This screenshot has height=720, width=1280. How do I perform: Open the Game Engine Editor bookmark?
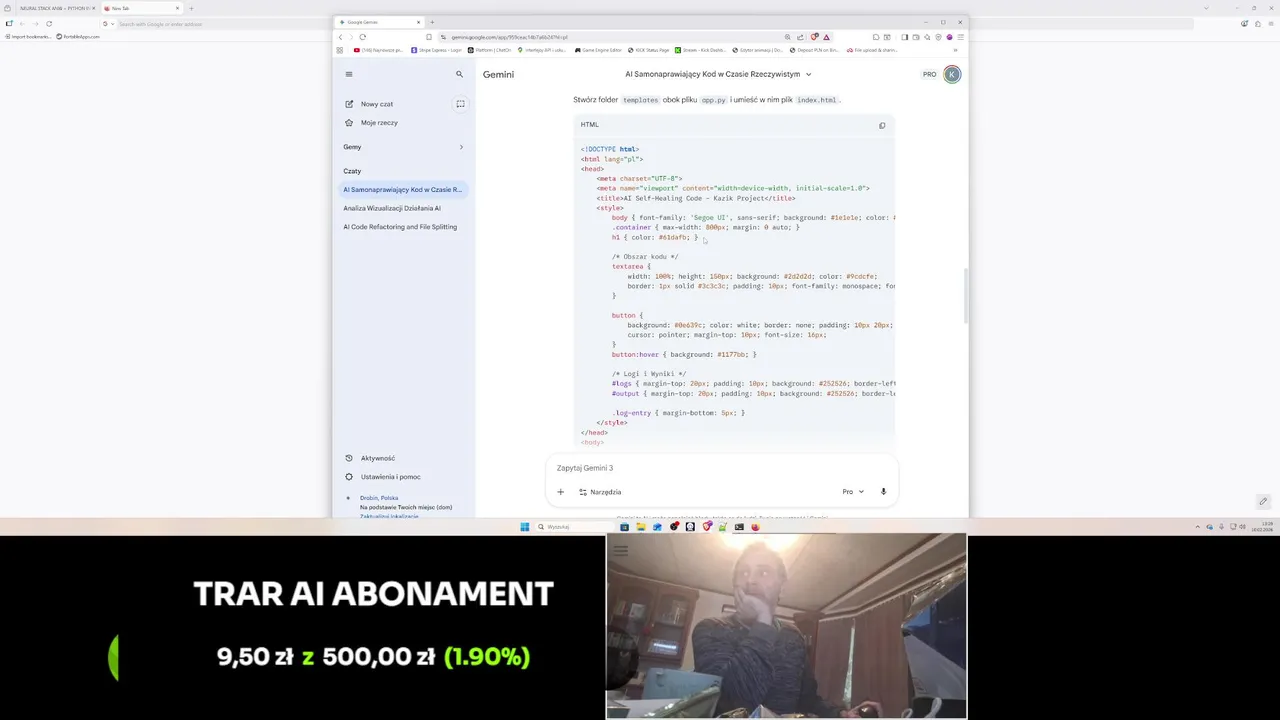coord(598,50)
